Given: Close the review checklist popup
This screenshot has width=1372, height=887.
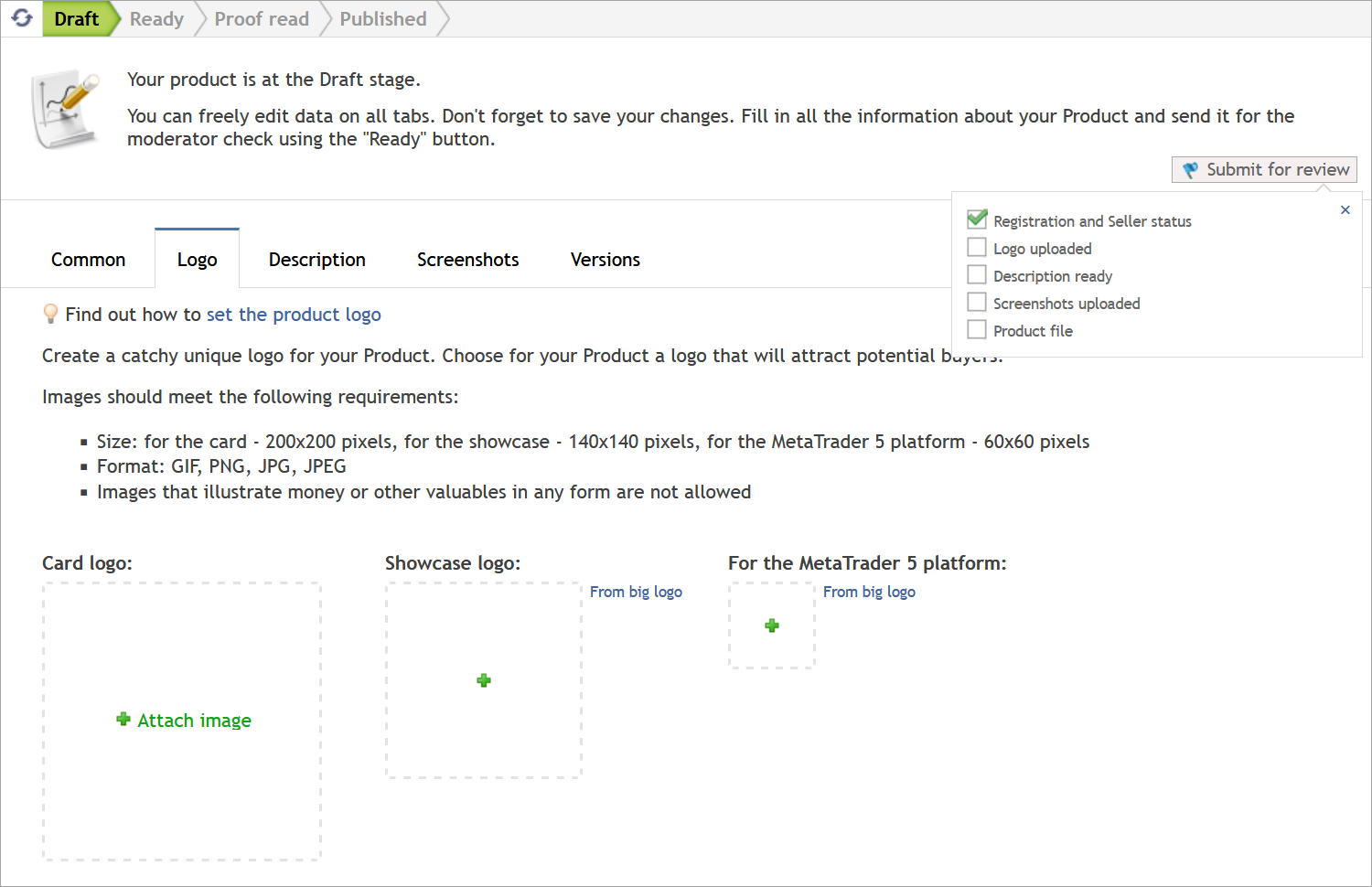Looking at the screenshot, I should click(1345, 209).
